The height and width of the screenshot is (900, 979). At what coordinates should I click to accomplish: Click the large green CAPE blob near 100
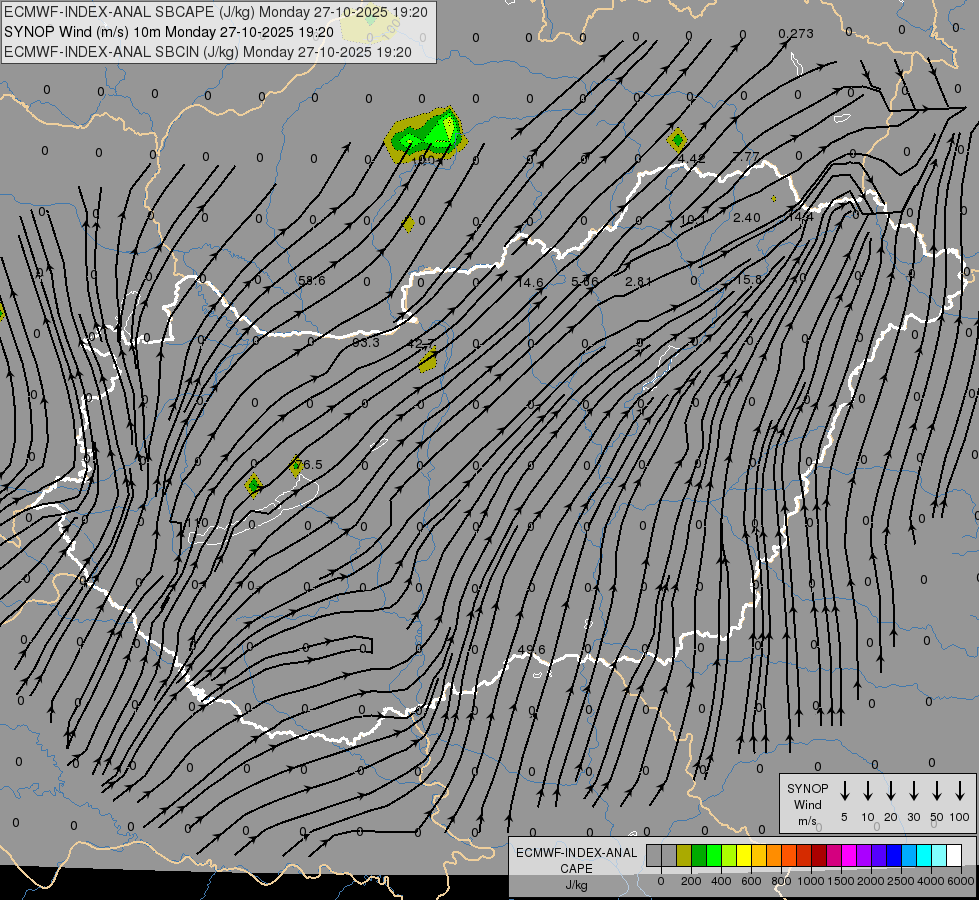point(427,135)
